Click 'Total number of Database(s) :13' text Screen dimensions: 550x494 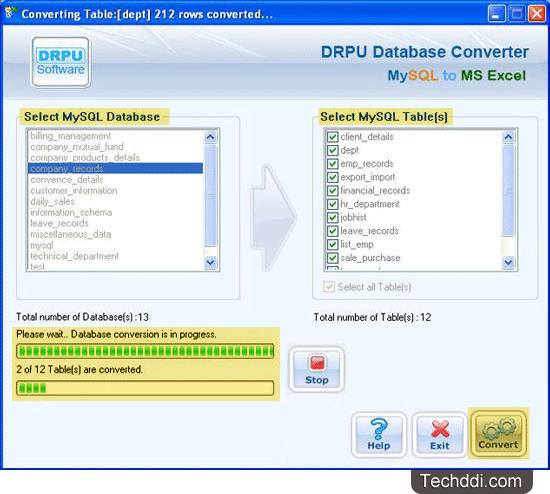point(82,317)
